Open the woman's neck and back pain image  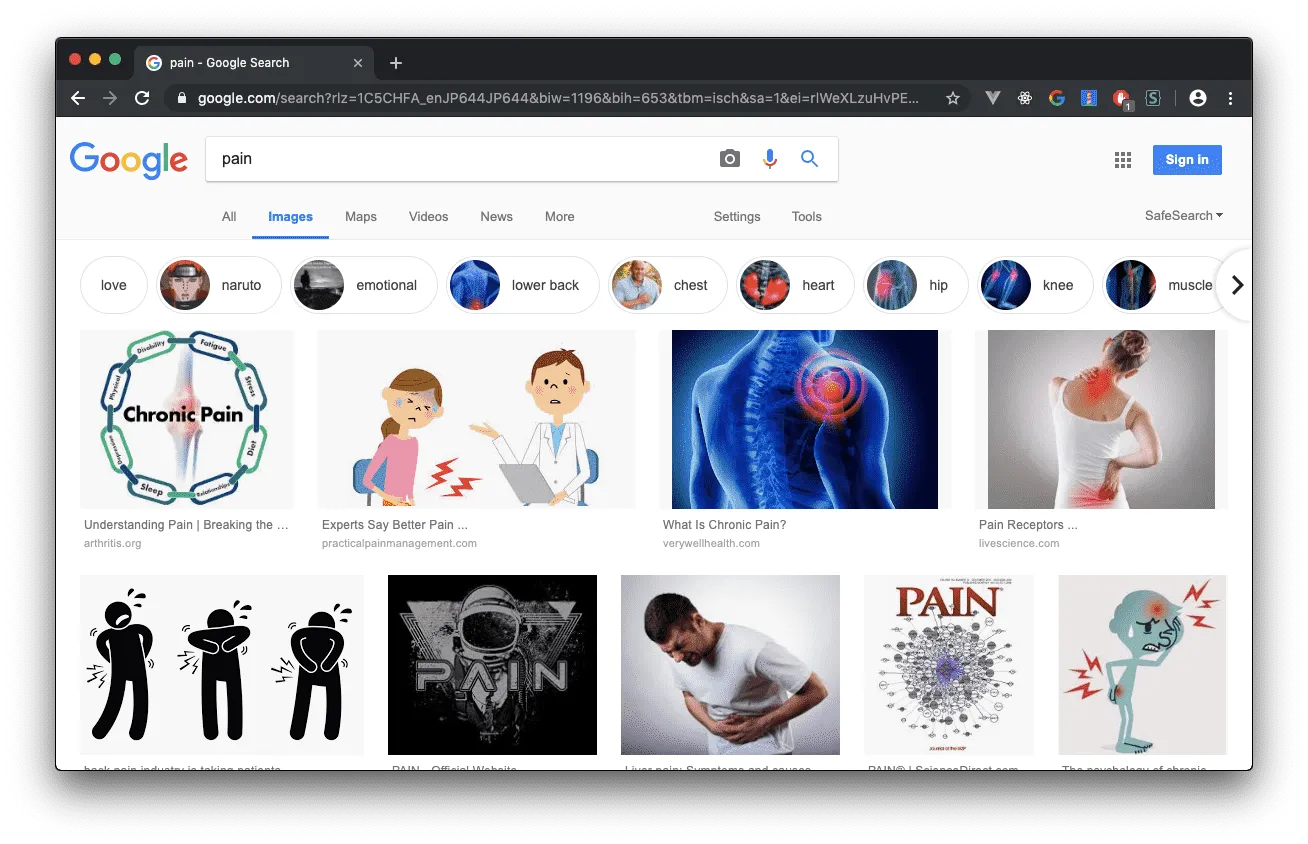tap(1101, 419)
